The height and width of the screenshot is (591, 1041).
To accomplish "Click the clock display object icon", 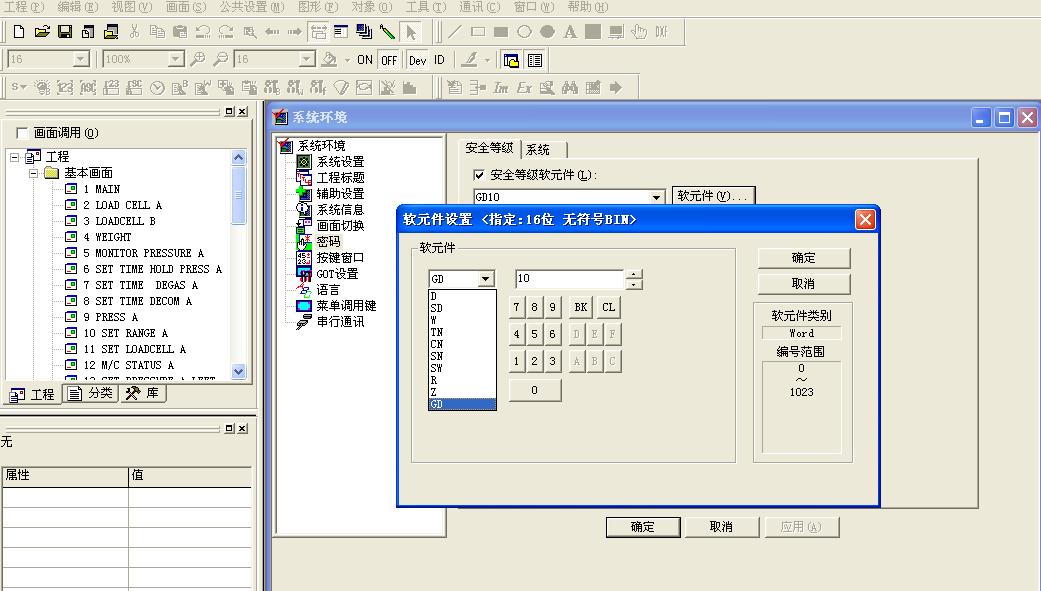I will pyautogui.click(x=158, y=88).
